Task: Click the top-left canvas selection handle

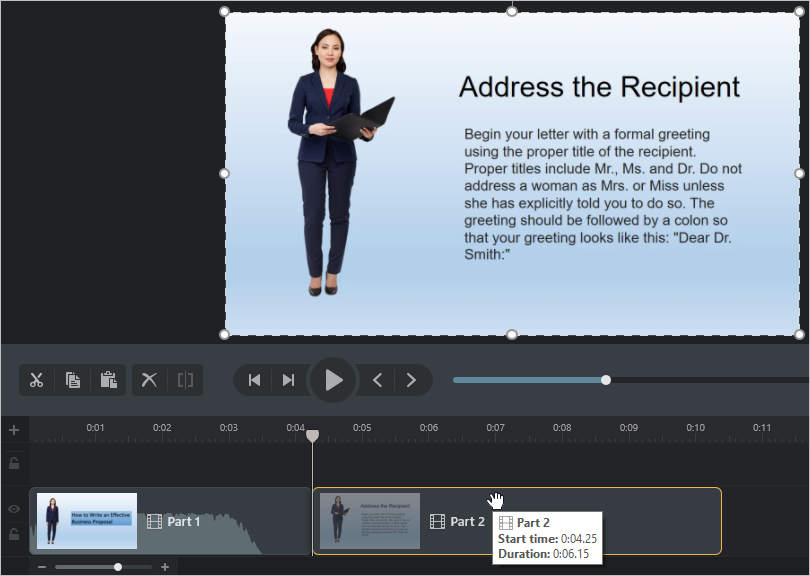Action: point(224,11)
